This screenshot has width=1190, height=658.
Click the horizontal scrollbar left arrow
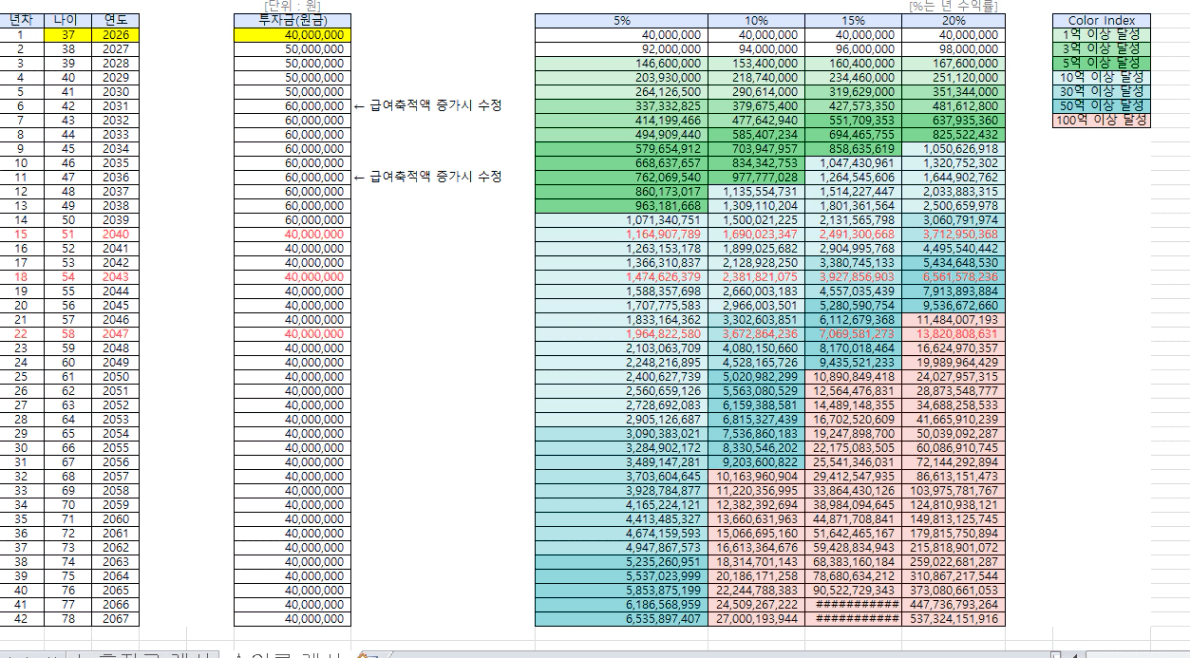coord(1074,655)
